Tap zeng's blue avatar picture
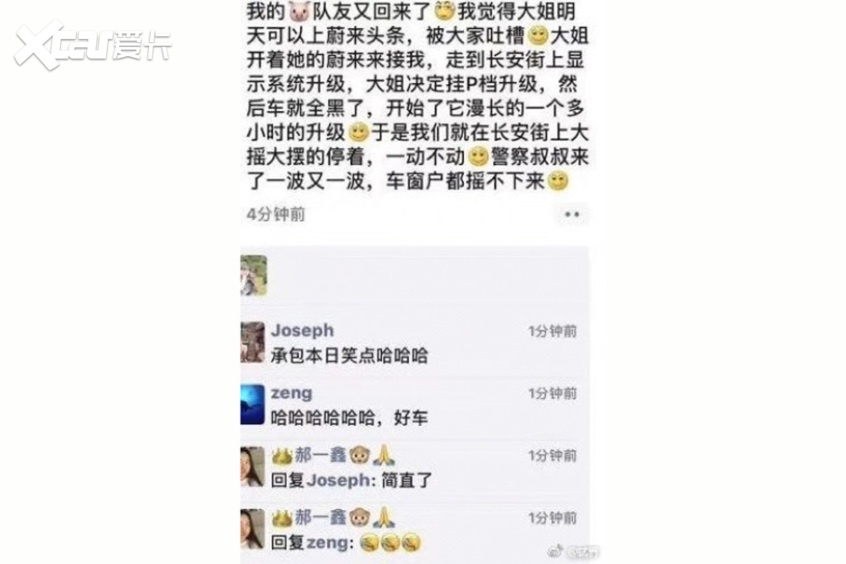 [253, 404]
